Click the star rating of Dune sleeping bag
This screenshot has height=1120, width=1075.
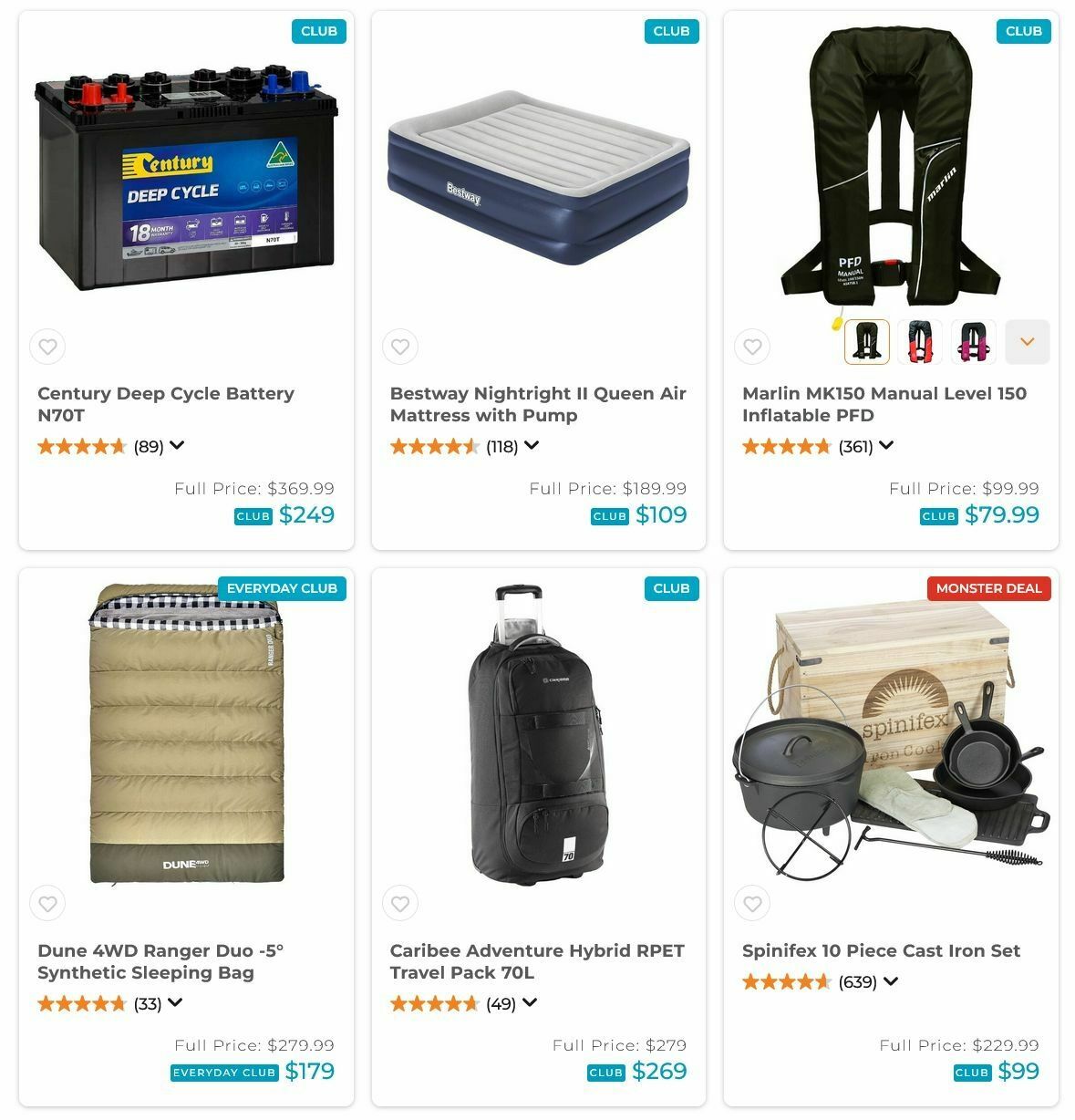[81, 1003]
